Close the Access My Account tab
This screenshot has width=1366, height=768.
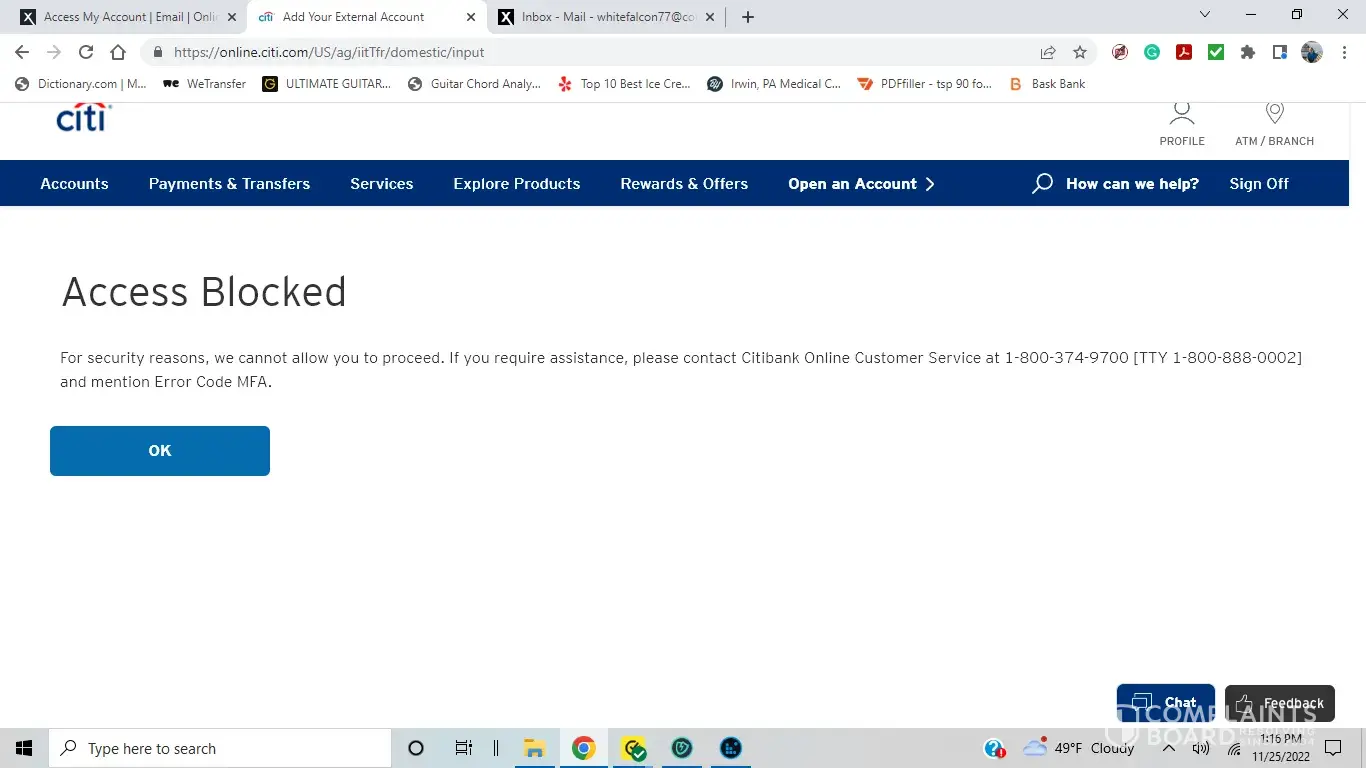point(232,17)
